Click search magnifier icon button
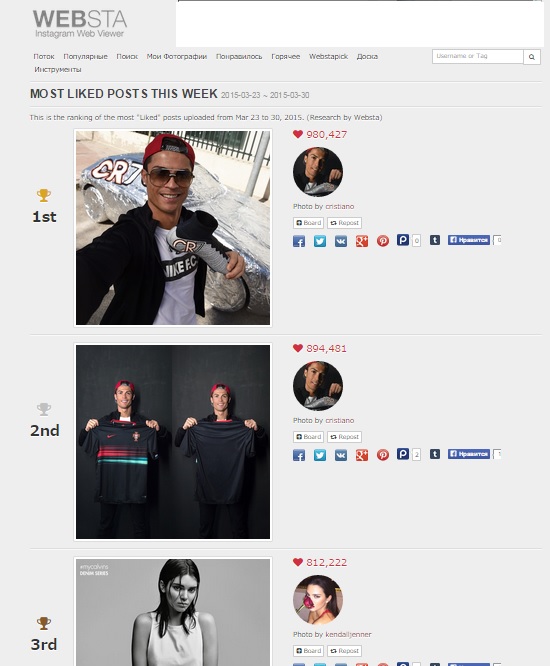550x666 pixels. pyautogui.click(x=532, y=56)
